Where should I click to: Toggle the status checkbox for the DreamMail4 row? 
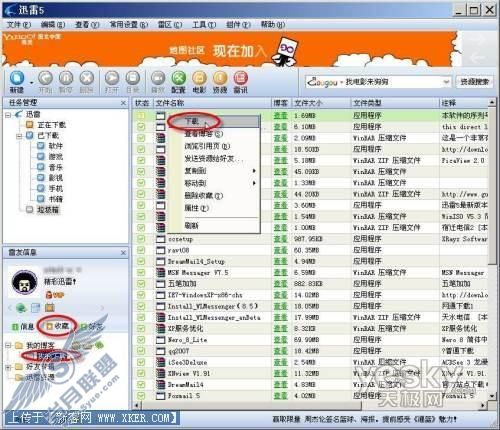pyautogui.click(x=141, y=384)
